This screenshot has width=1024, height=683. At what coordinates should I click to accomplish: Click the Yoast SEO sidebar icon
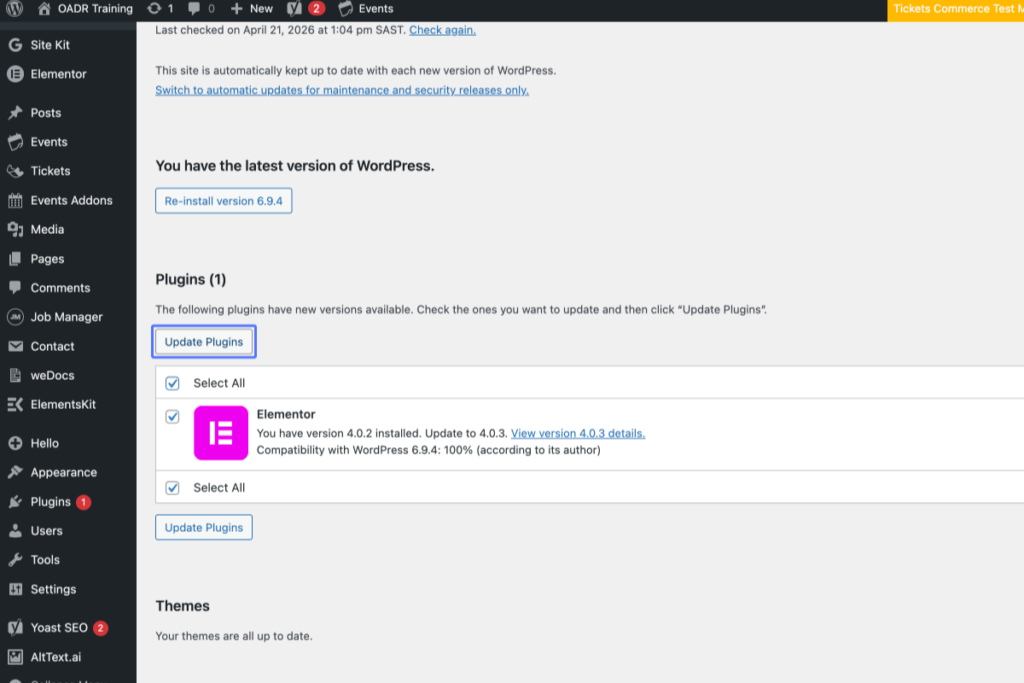pyautogui.click(x=15, y=627)
